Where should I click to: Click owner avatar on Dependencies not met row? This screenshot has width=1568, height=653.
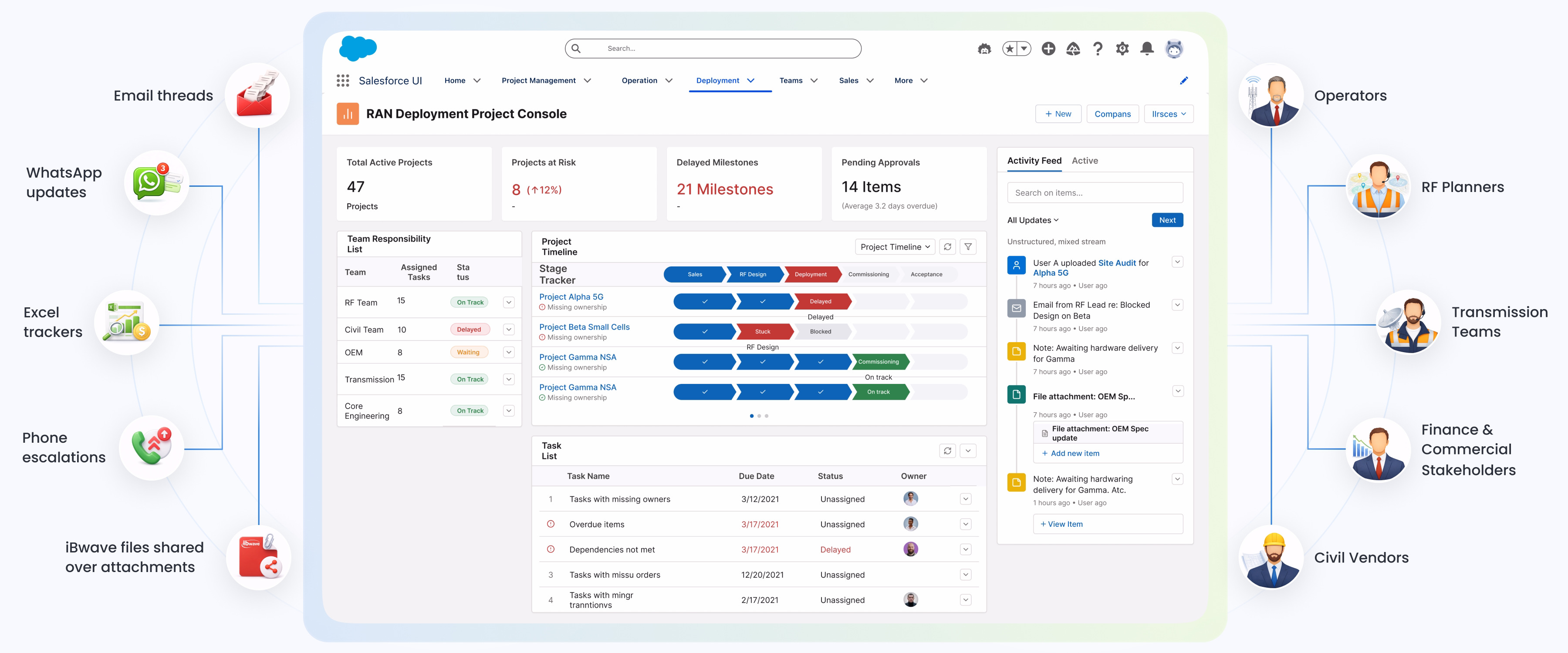[911, 549]
